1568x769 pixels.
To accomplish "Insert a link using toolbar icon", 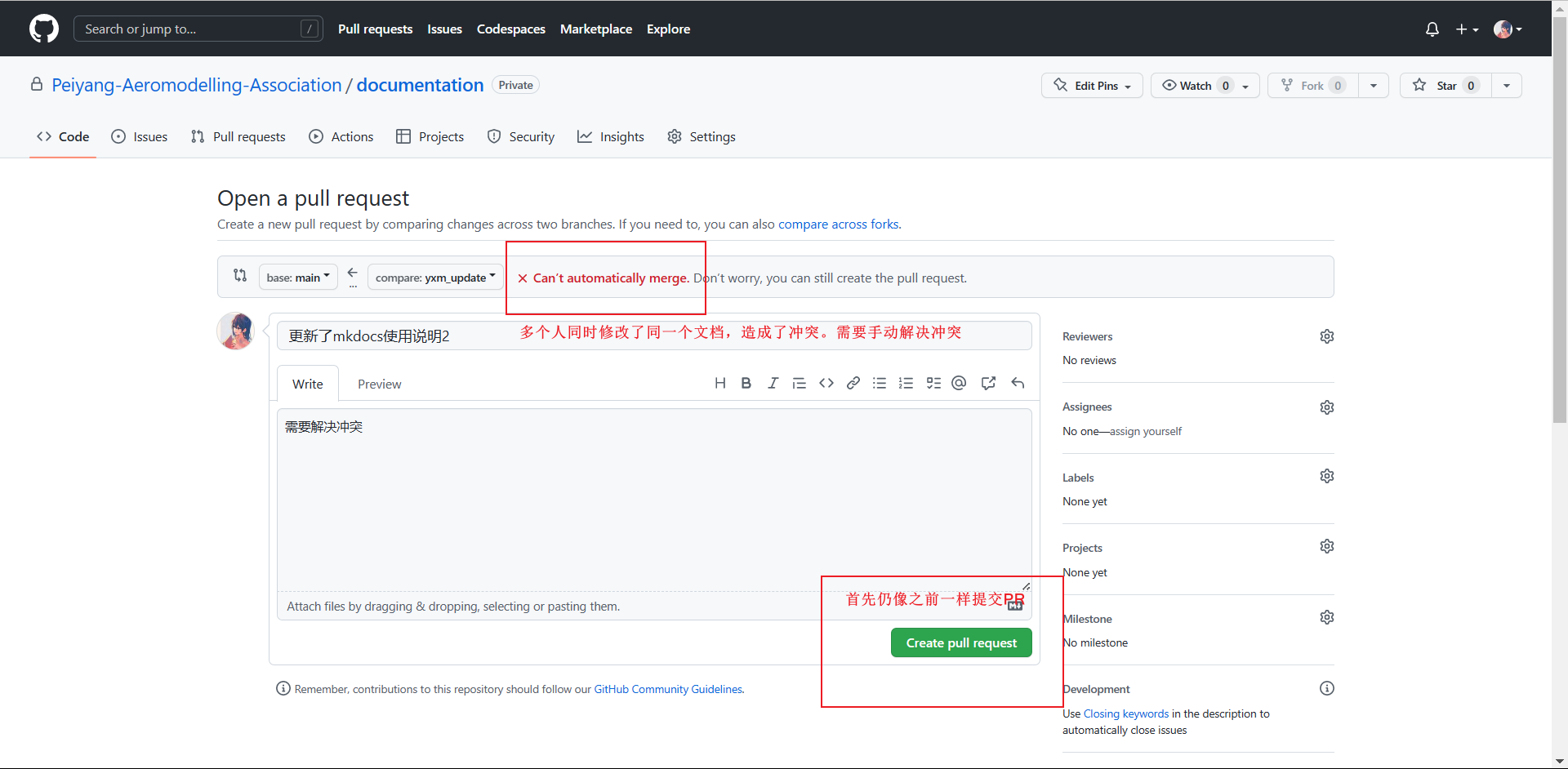I will pyautogui.click(x=853, y=383).
